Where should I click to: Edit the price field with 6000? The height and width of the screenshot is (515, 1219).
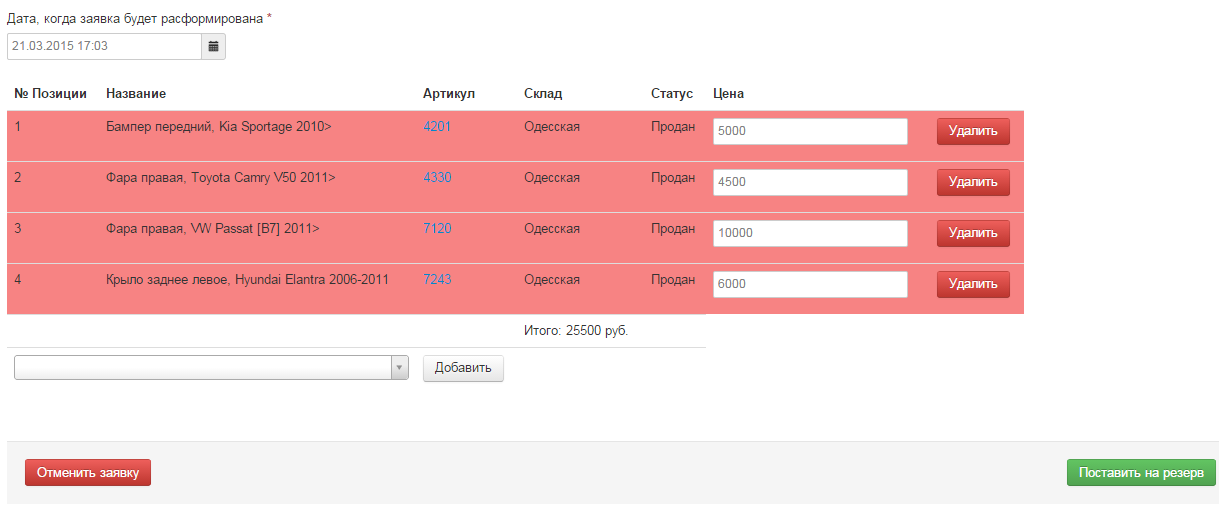pos(810,284)
